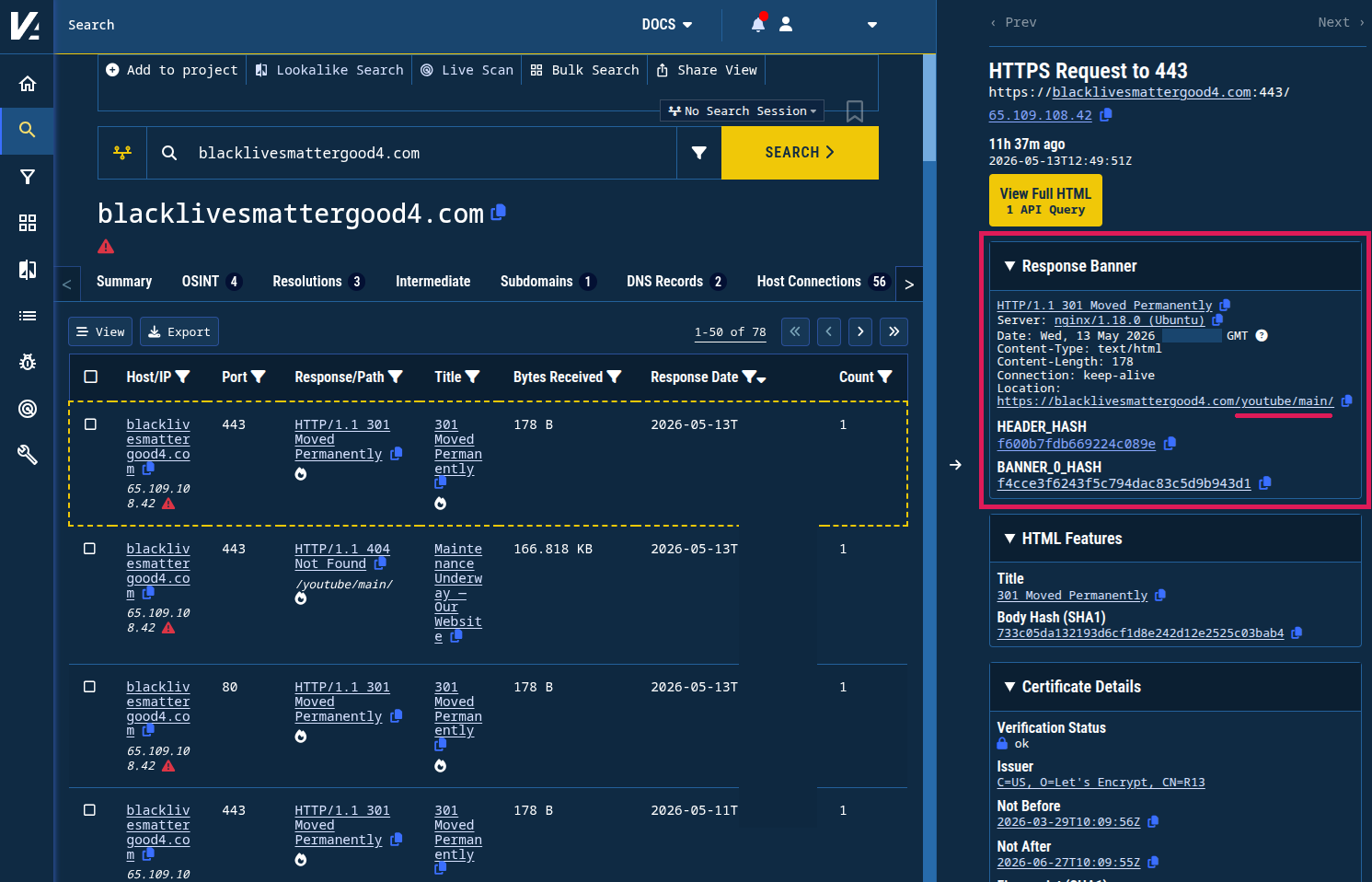Tick the checkbox for the port 80 row
Viewport: 1372px width, 882px height.
point(90,687)
